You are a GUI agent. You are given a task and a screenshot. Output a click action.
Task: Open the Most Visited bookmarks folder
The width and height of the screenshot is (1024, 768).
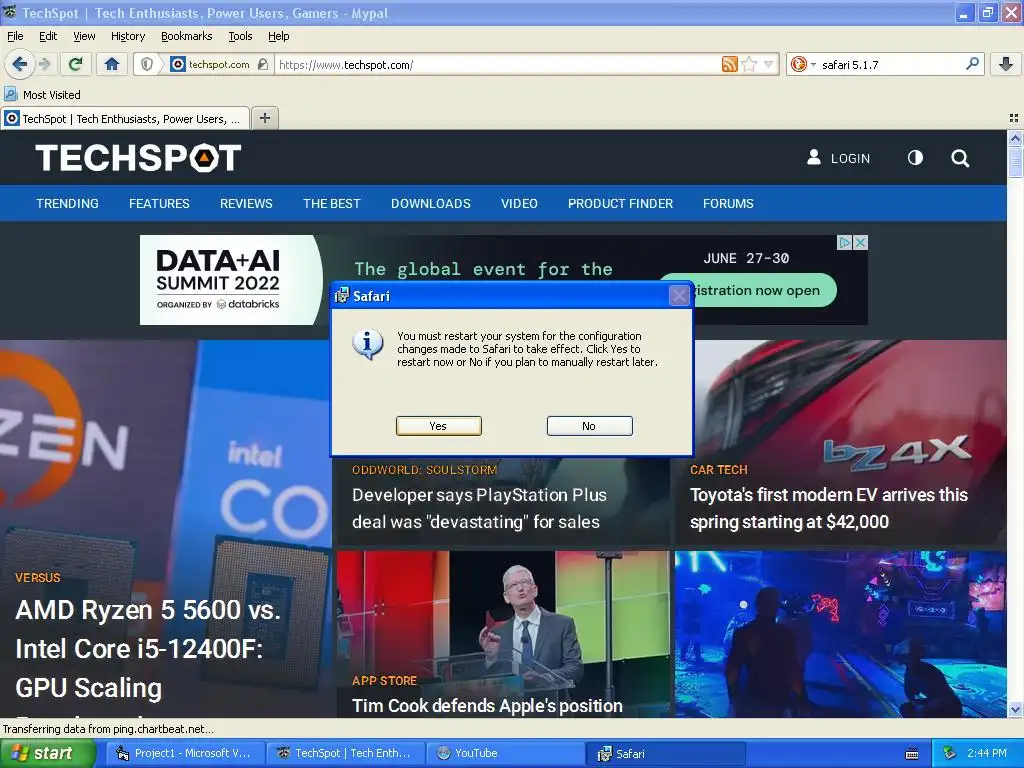pyautogui.click(x=42, y=95)
